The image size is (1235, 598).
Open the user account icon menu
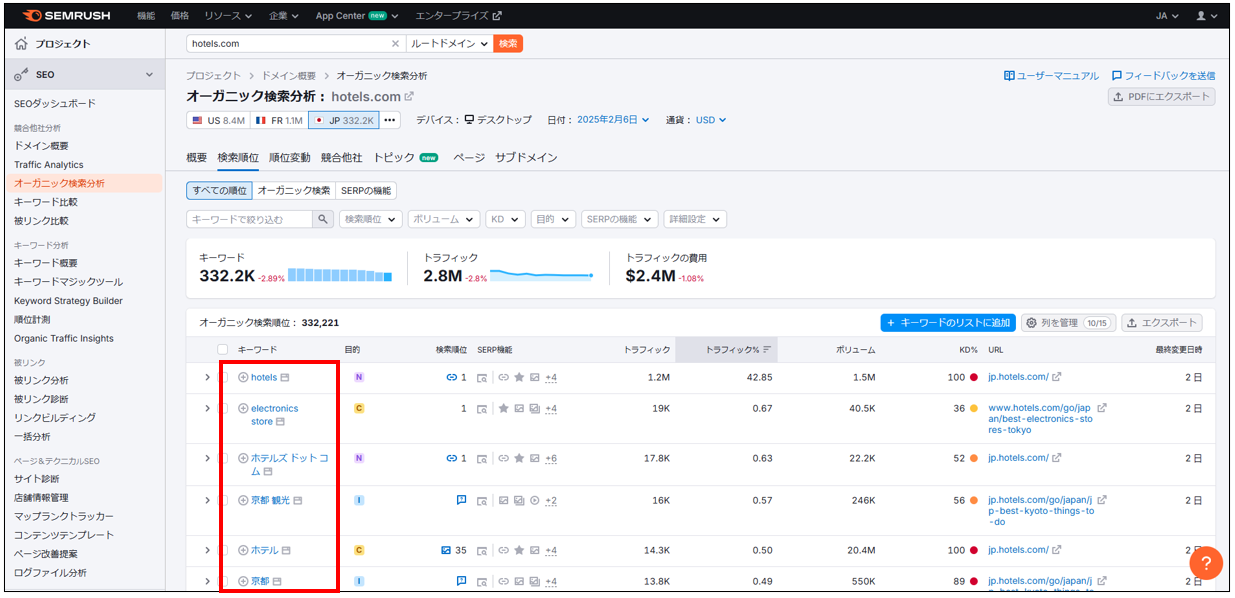tap(1206, 16)
